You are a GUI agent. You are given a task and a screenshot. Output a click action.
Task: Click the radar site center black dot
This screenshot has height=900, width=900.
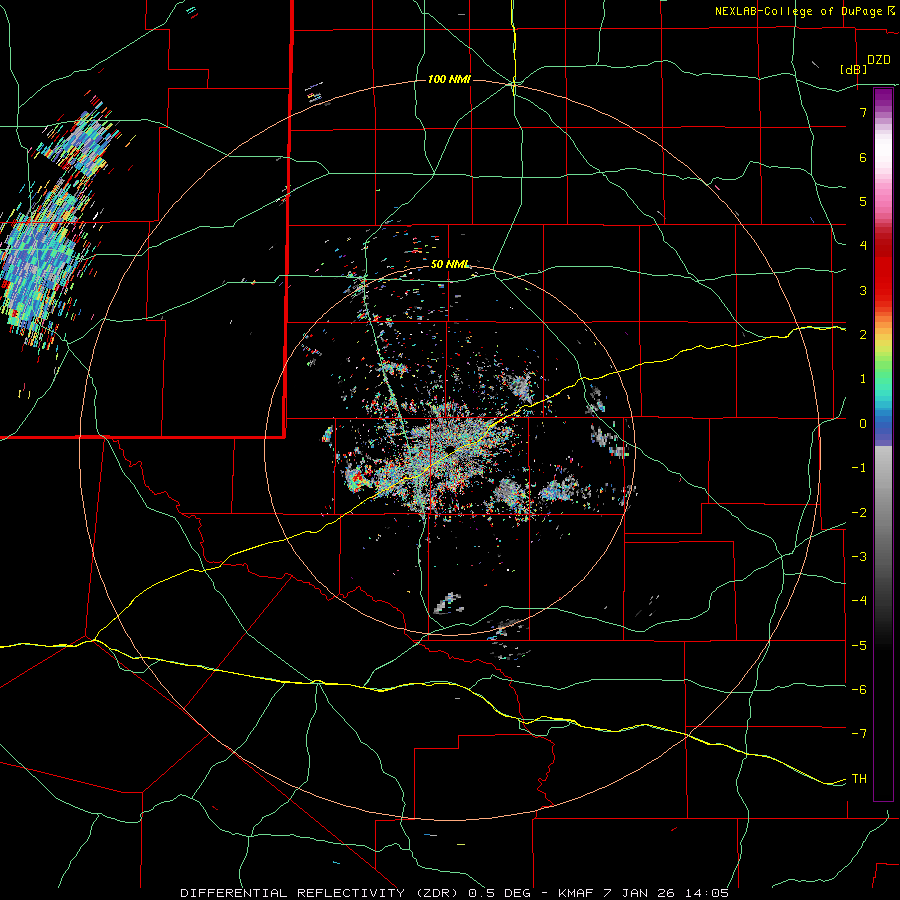(x=449, y=449)
